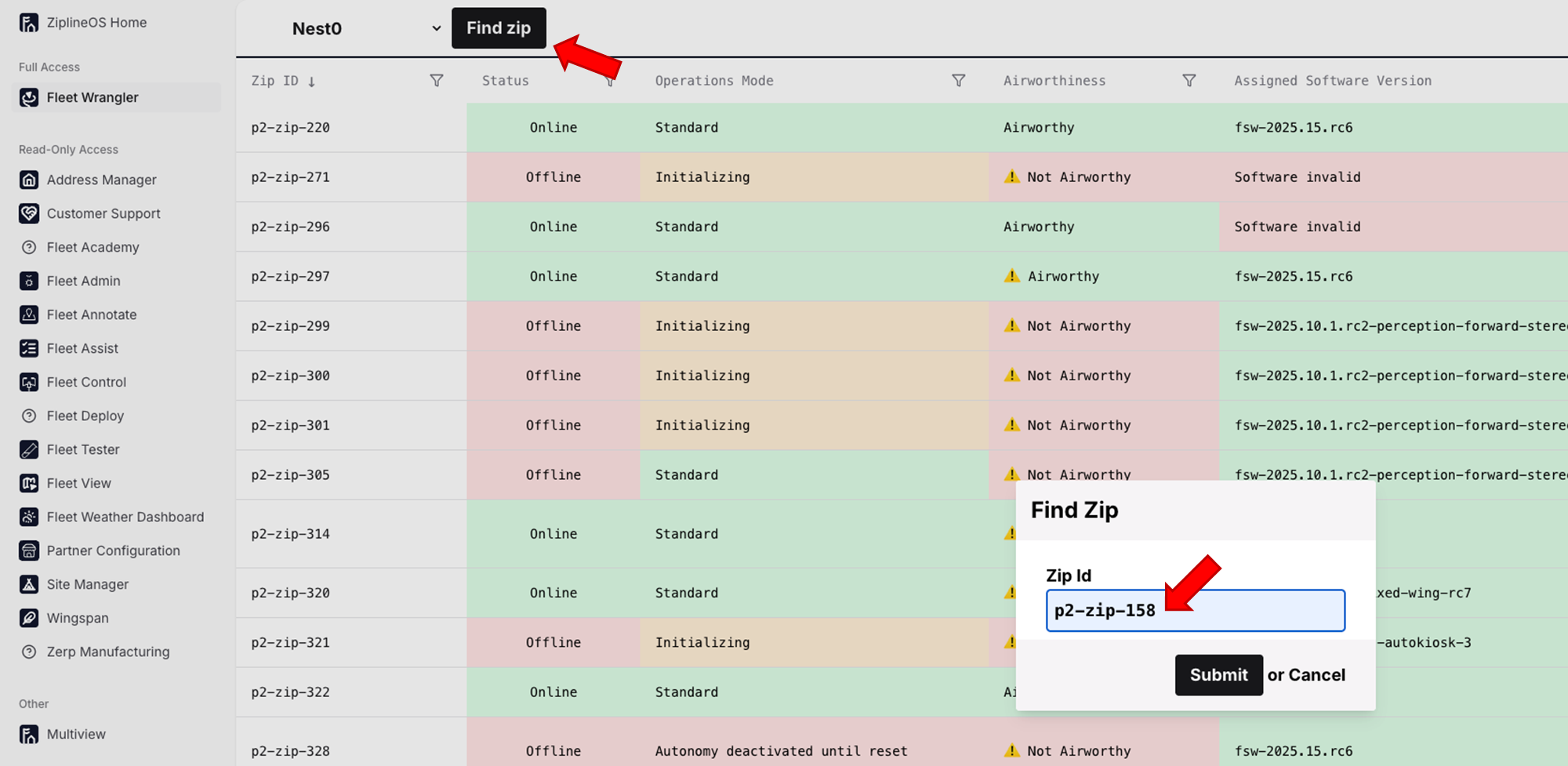The image size is (1568, 766).
Task: Click the Assigned Software Version column header
Action: click(1333, 81)
